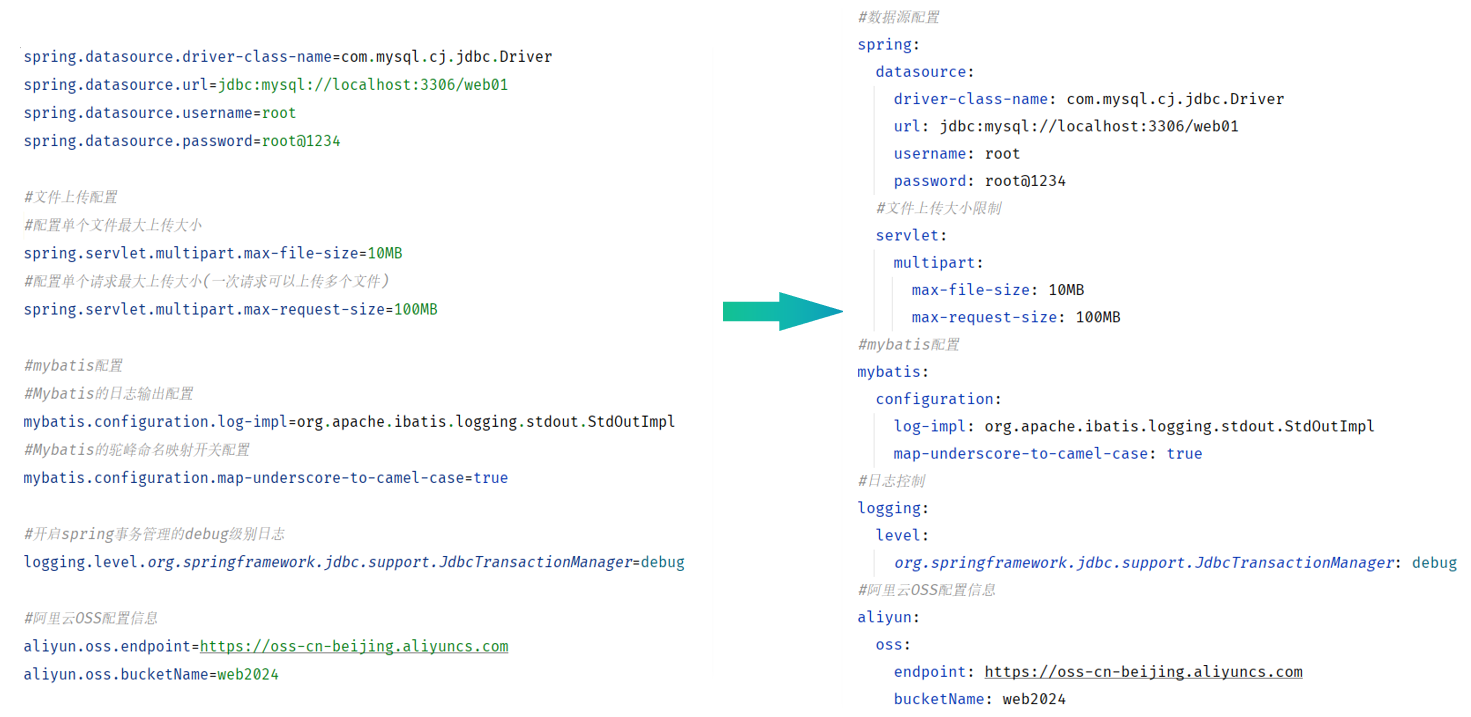
Task: Click the line 'mybatis.configuration.log-impl=org.apache.ibatis.logging.stdout.StdOutImpl'
Action: pyautogui.click(x=350, y=421)
